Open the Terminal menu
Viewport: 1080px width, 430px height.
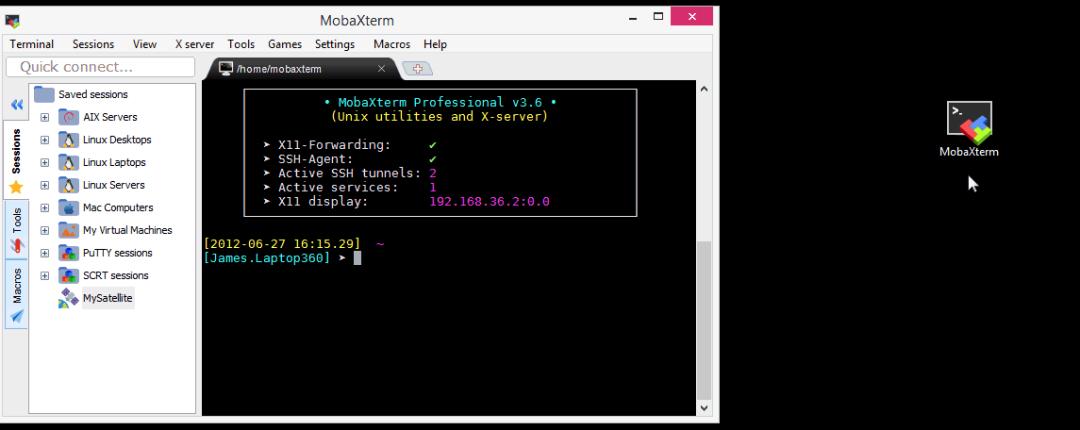click(x=32, y=44)
